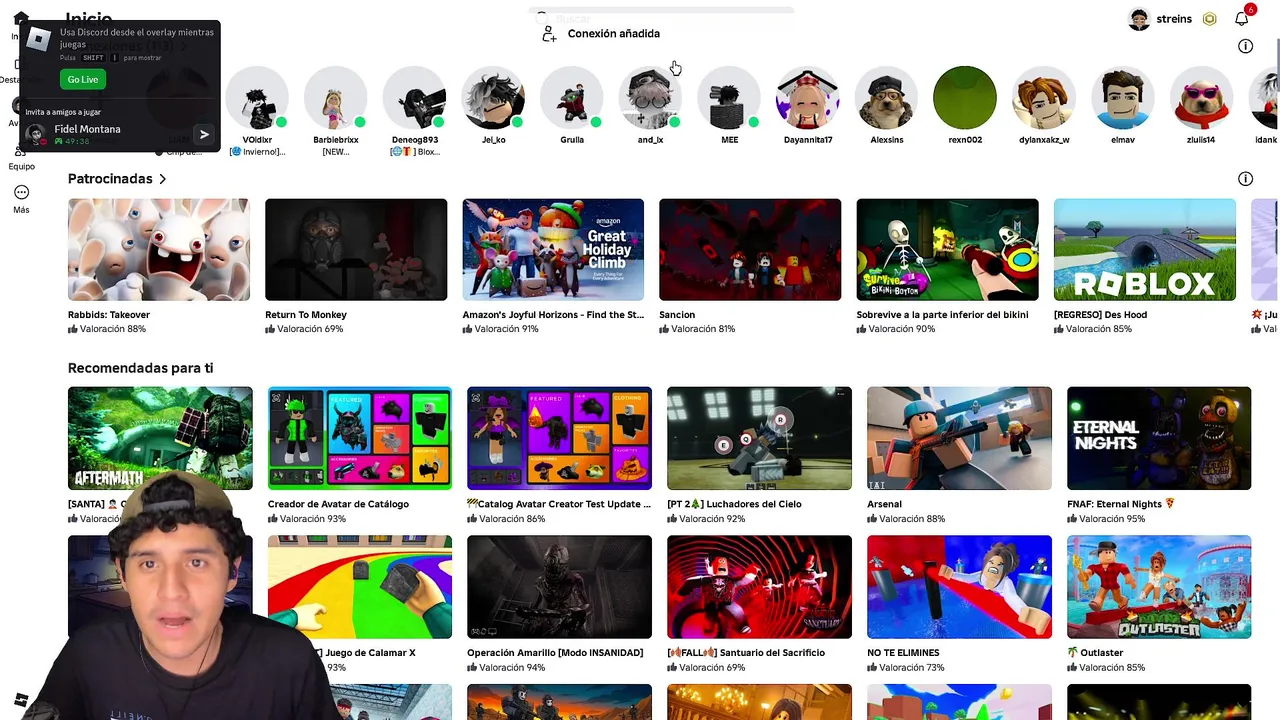Open Return To Monkey thumbnail
The width and height of the screenshot is (1280, 720).
click(x=356, y=249)
